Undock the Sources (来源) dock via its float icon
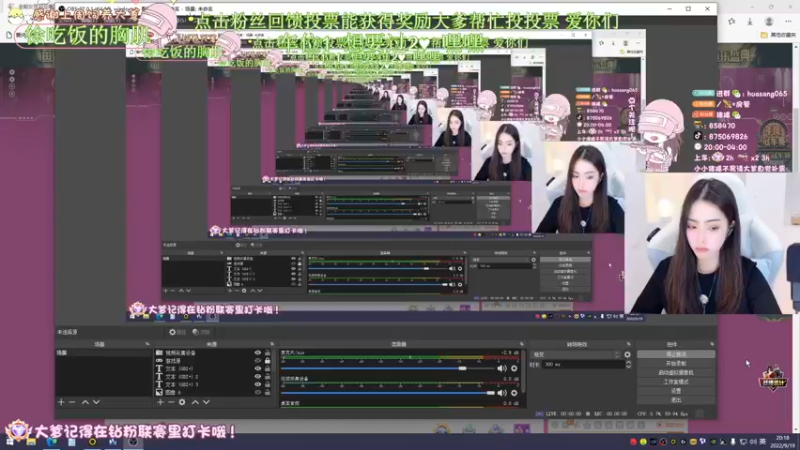Image resolution: width=800 pixels, height=450 pixels. tap(272, 344)
